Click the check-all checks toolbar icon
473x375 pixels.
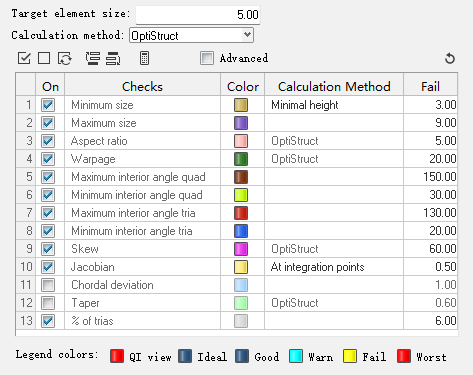tap(24, 58)
